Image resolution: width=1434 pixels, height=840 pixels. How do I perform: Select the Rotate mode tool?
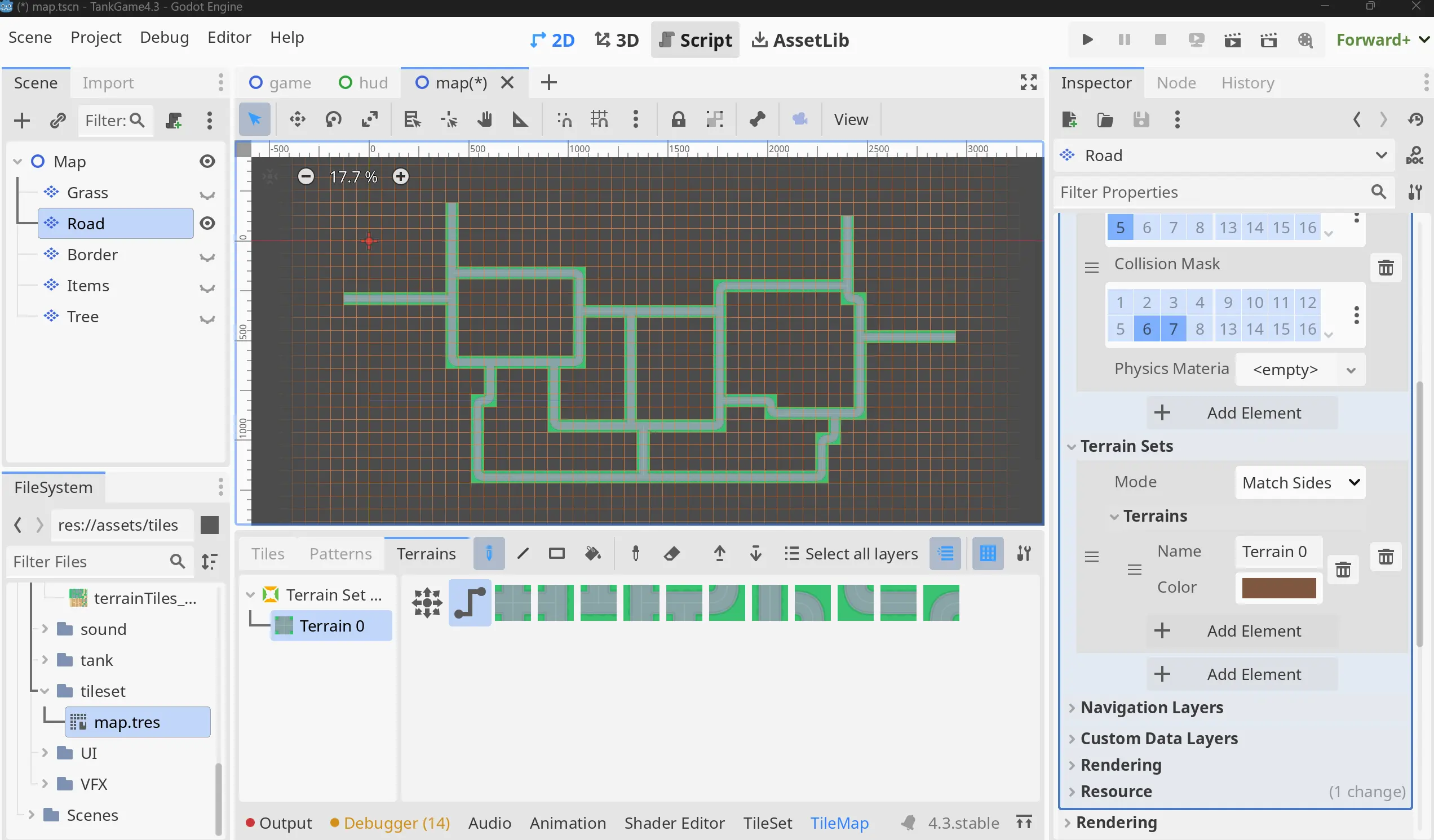tap(334, 119)
